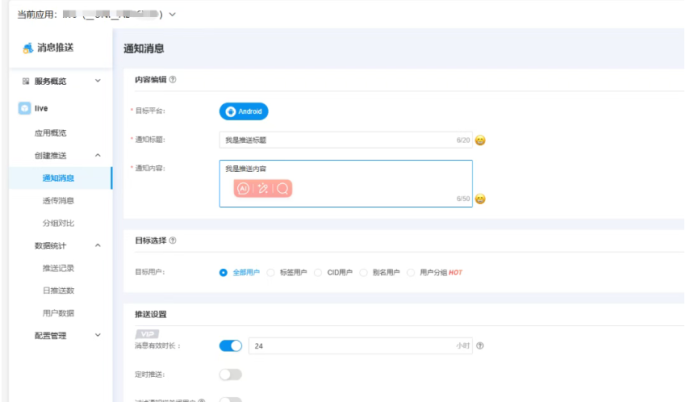Click the AI icon in content toolbar

tap(242, 188)
